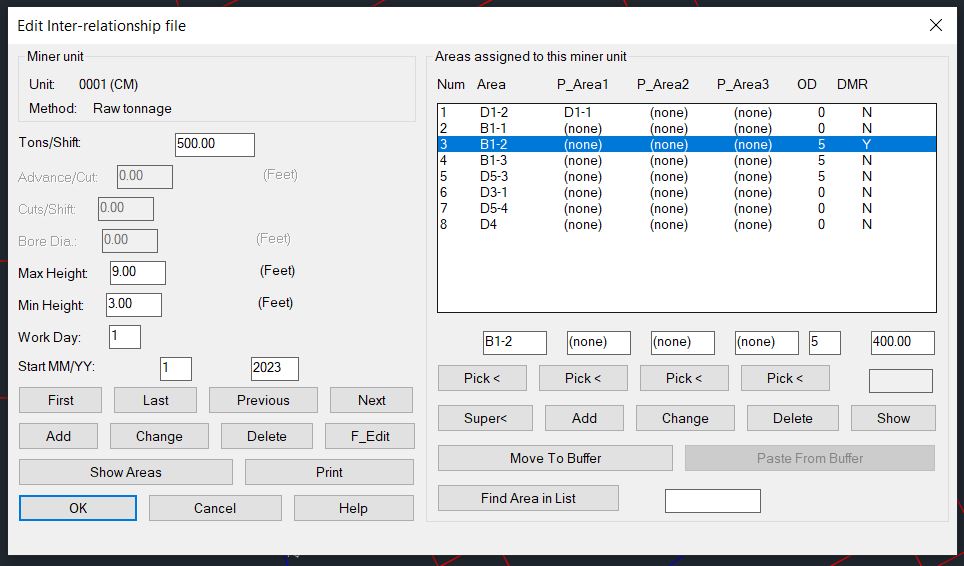Click Change in the Areas section

tap(685, 418)
